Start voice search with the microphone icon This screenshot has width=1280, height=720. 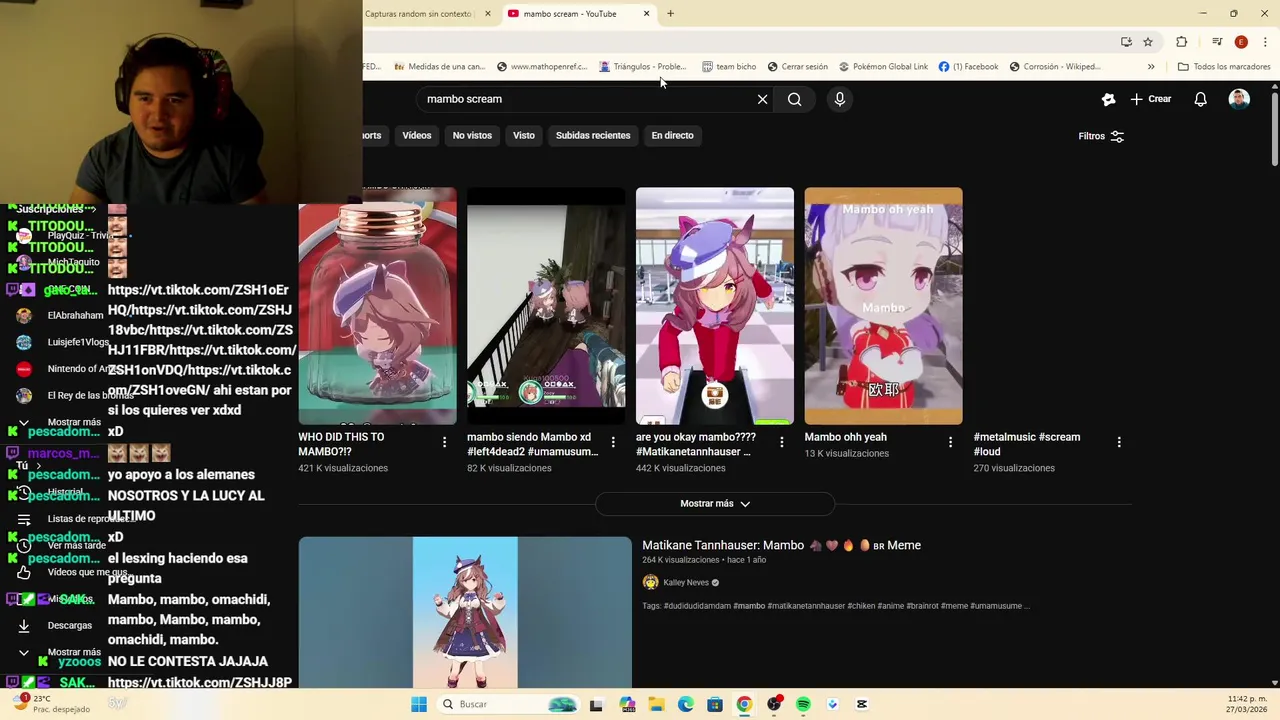[840, 99]
